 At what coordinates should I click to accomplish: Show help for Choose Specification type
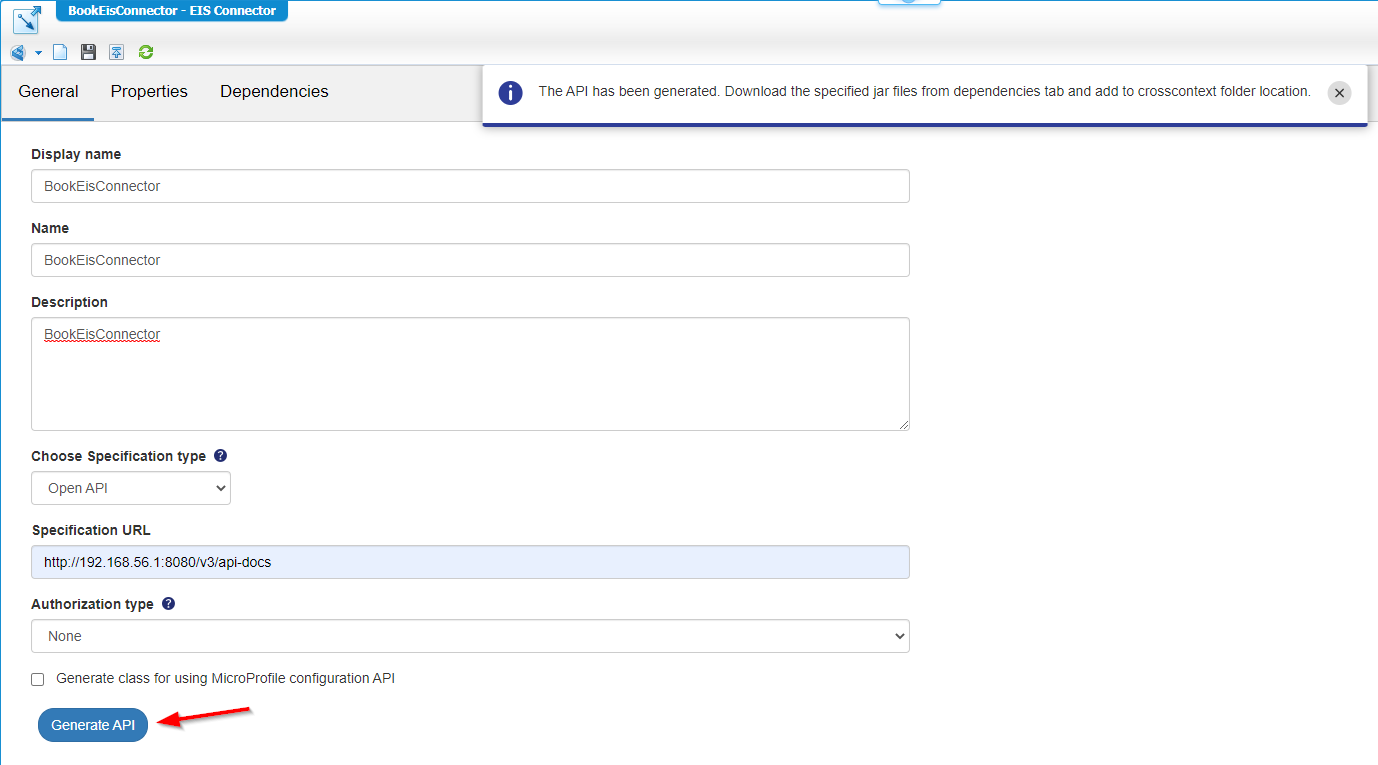point(221,456)
